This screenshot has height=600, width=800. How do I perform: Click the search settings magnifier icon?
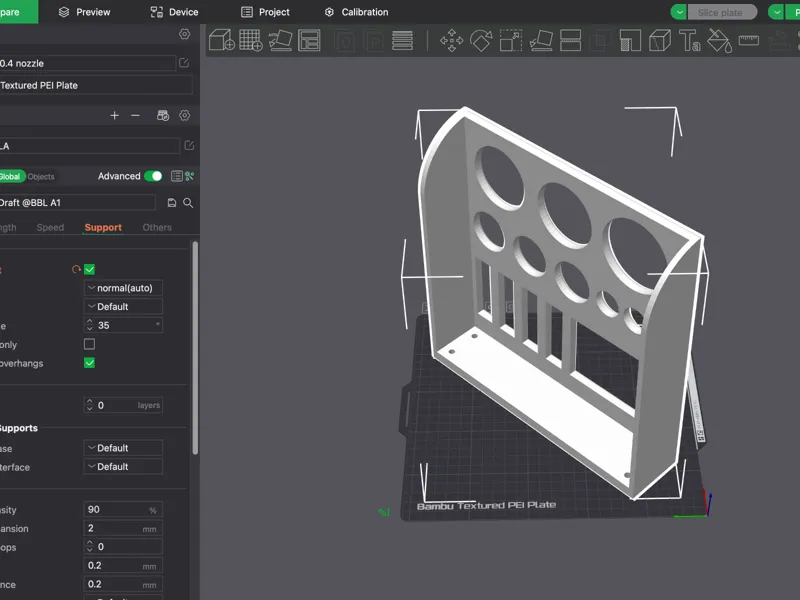188,203
